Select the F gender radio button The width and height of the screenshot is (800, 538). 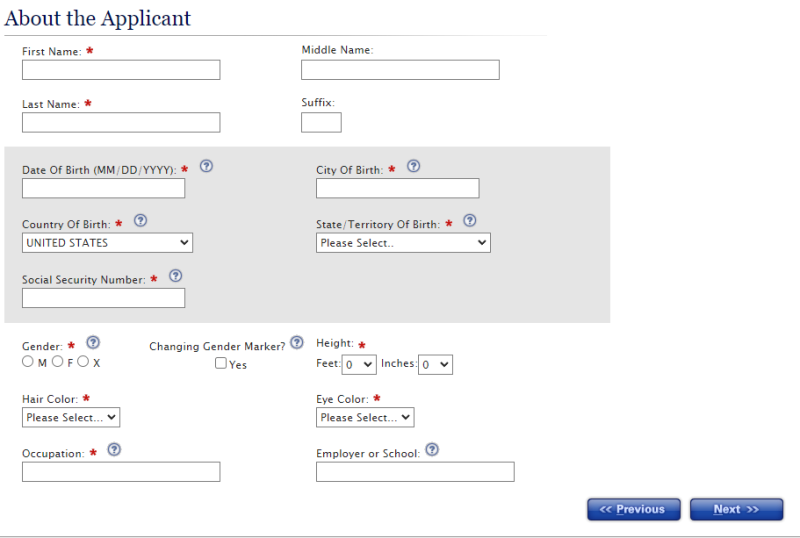coord(56,362)
